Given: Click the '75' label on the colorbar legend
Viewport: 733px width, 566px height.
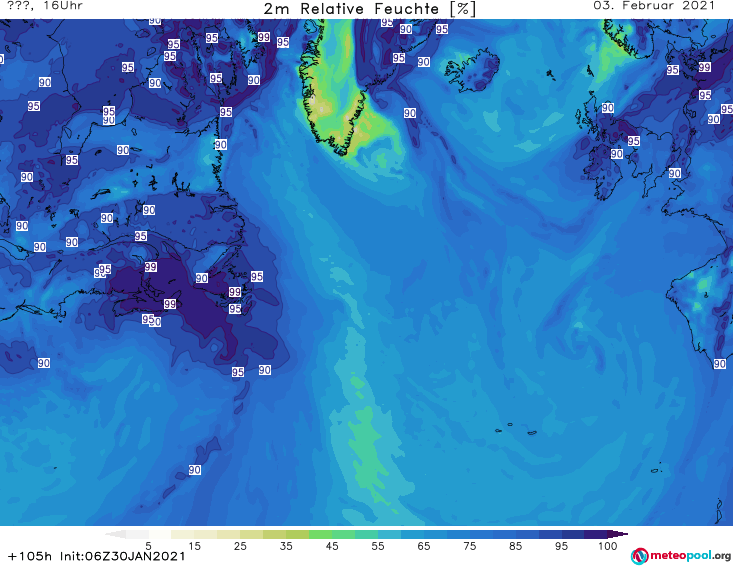Looking at the screenshot, I should click(x=469, y=546).
